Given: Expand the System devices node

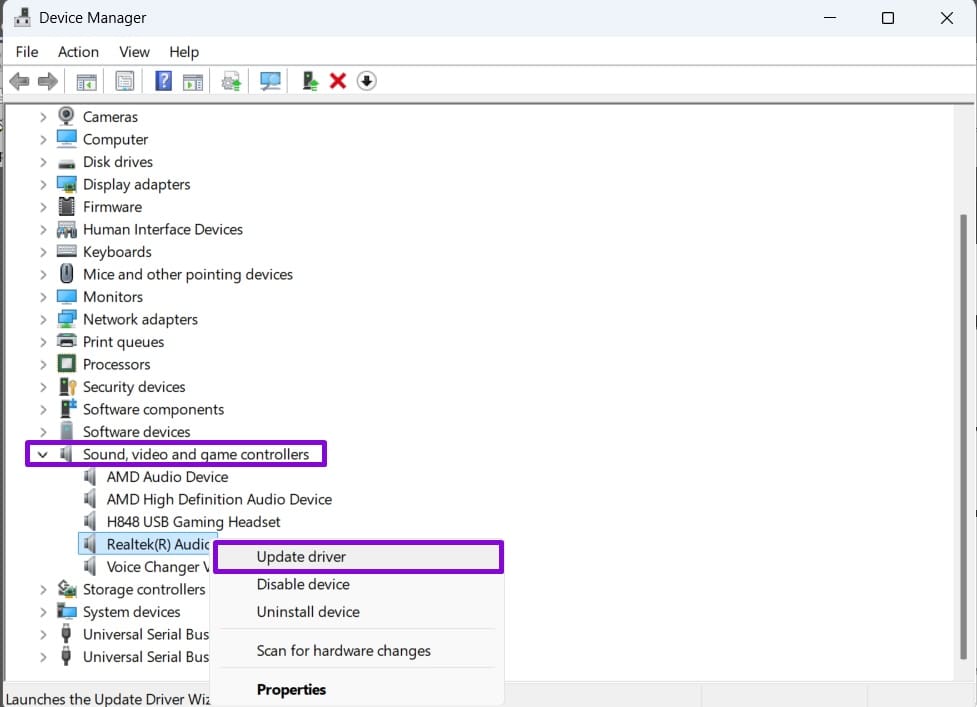Looking at the screenshot, I should pyautogui.click(x=43, y=612).
